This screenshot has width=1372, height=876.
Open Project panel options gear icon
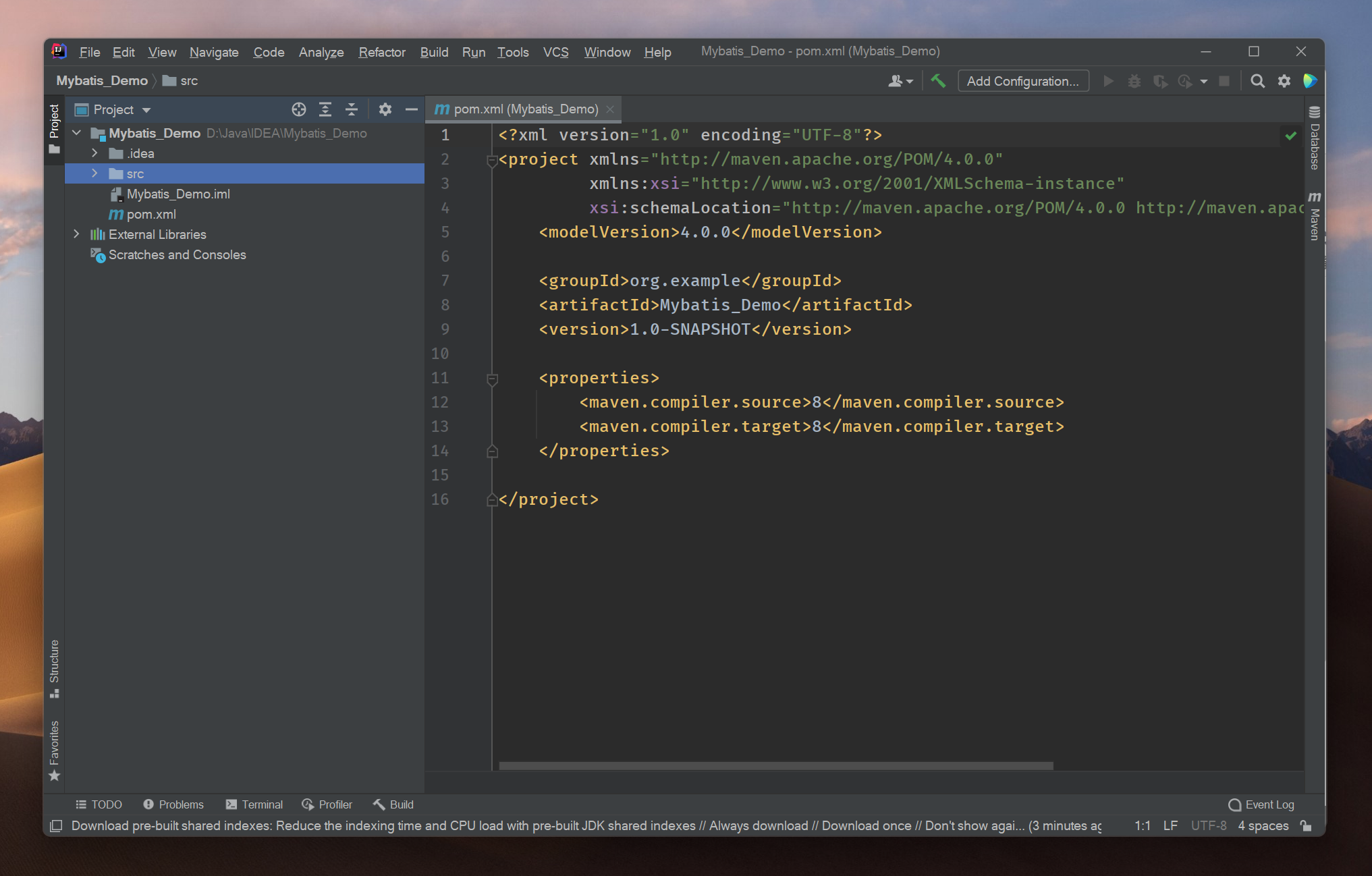coord(385,109)
